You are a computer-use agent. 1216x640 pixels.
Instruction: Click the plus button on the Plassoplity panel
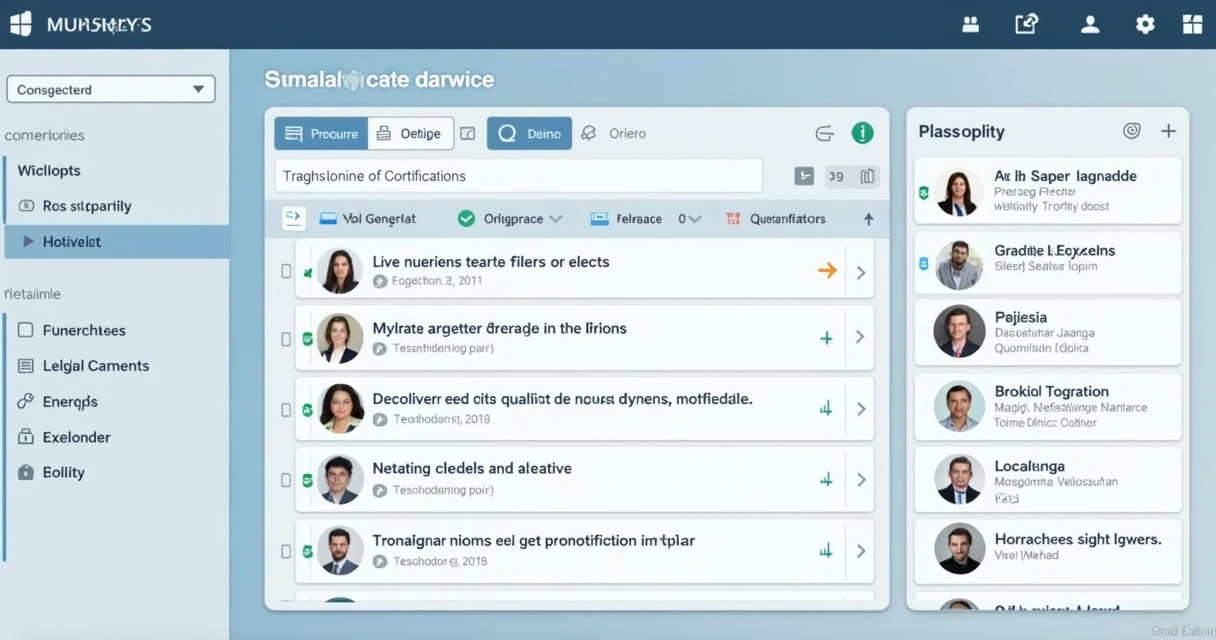point(1169,130)
